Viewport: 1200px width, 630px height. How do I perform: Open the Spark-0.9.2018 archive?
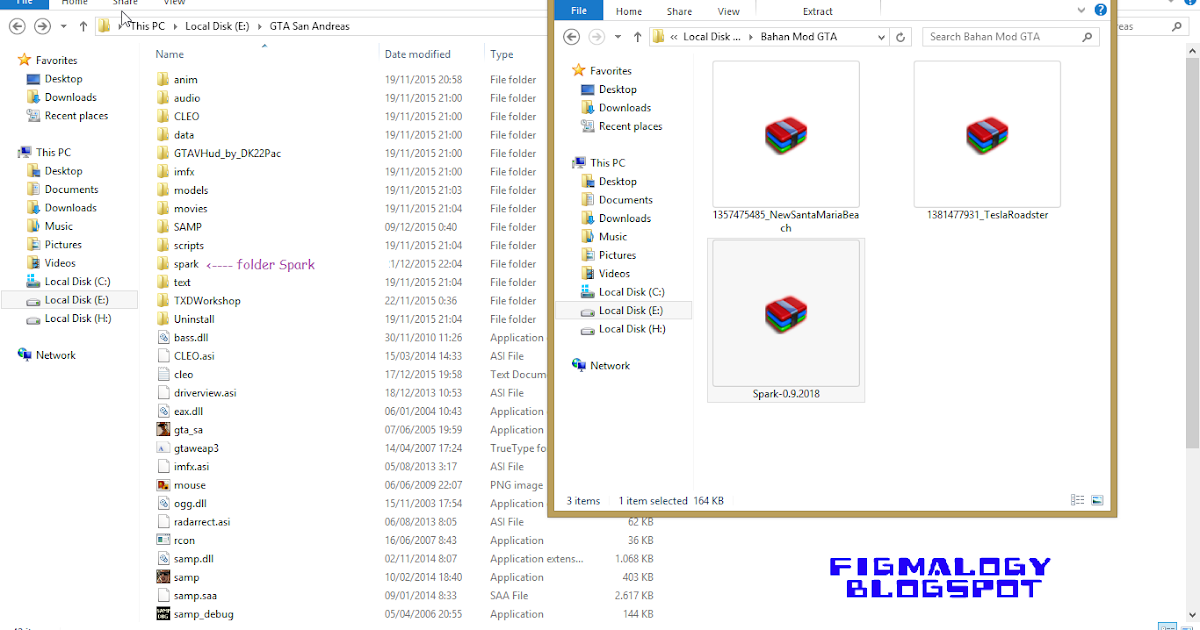(x=786, y=320)
